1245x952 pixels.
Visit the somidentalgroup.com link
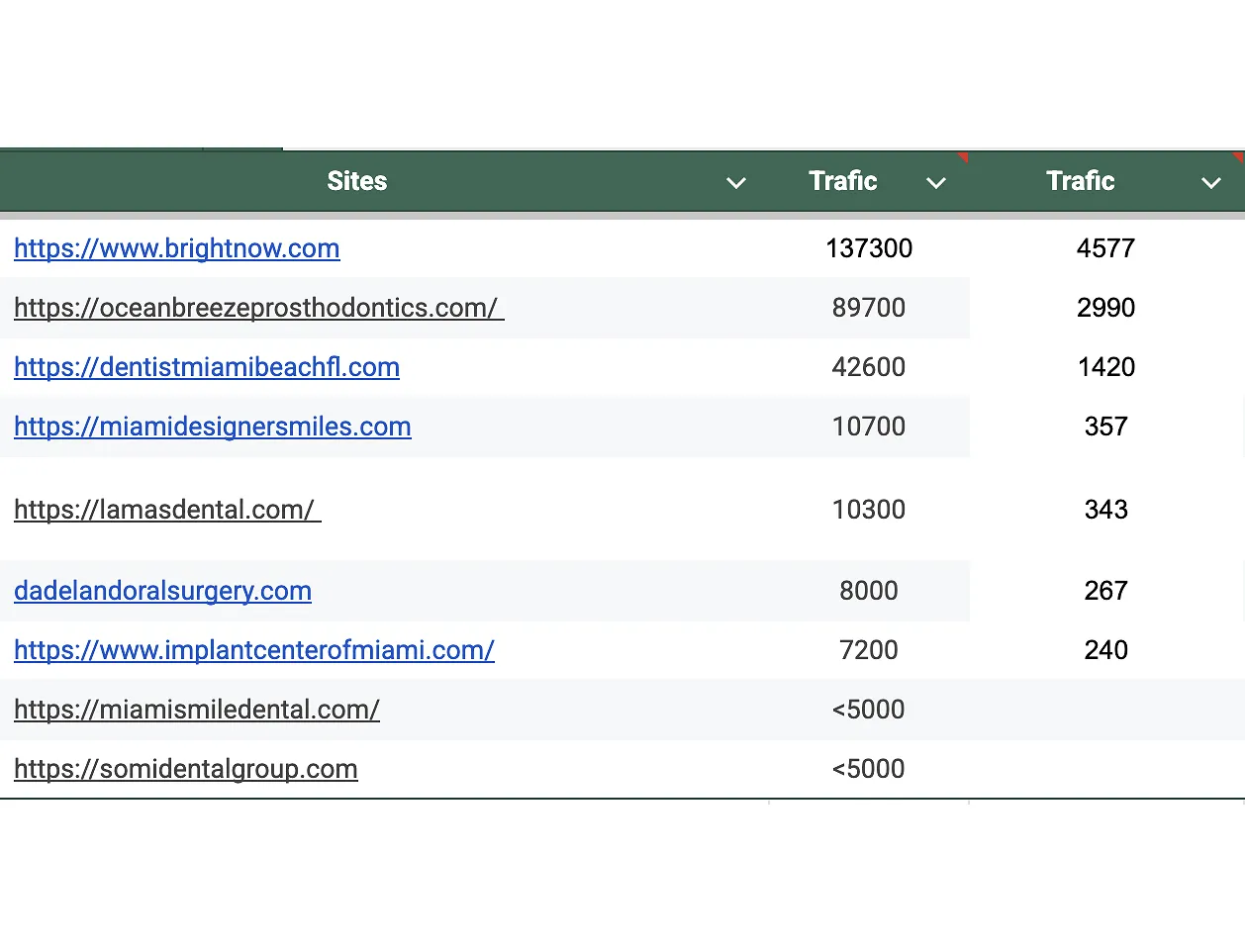coord(186,769)
